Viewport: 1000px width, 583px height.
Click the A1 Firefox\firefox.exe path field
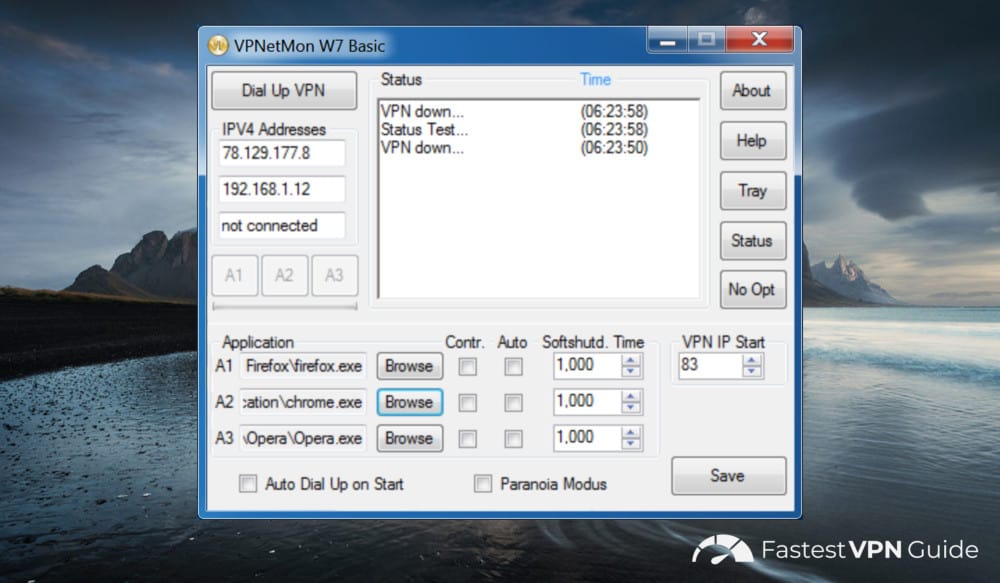click(303, 366)
